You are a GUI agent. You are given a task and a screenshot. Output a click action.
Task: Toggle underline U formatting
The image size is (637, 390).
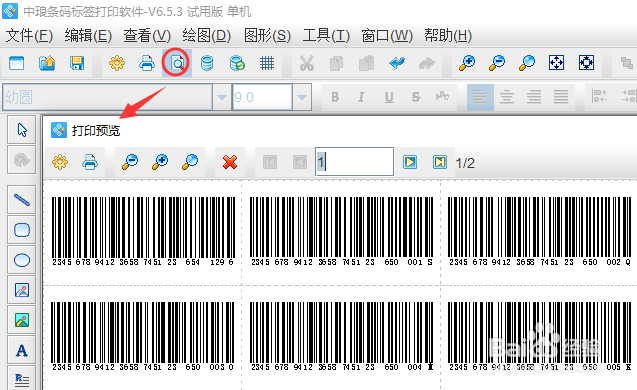pos(389,97)
